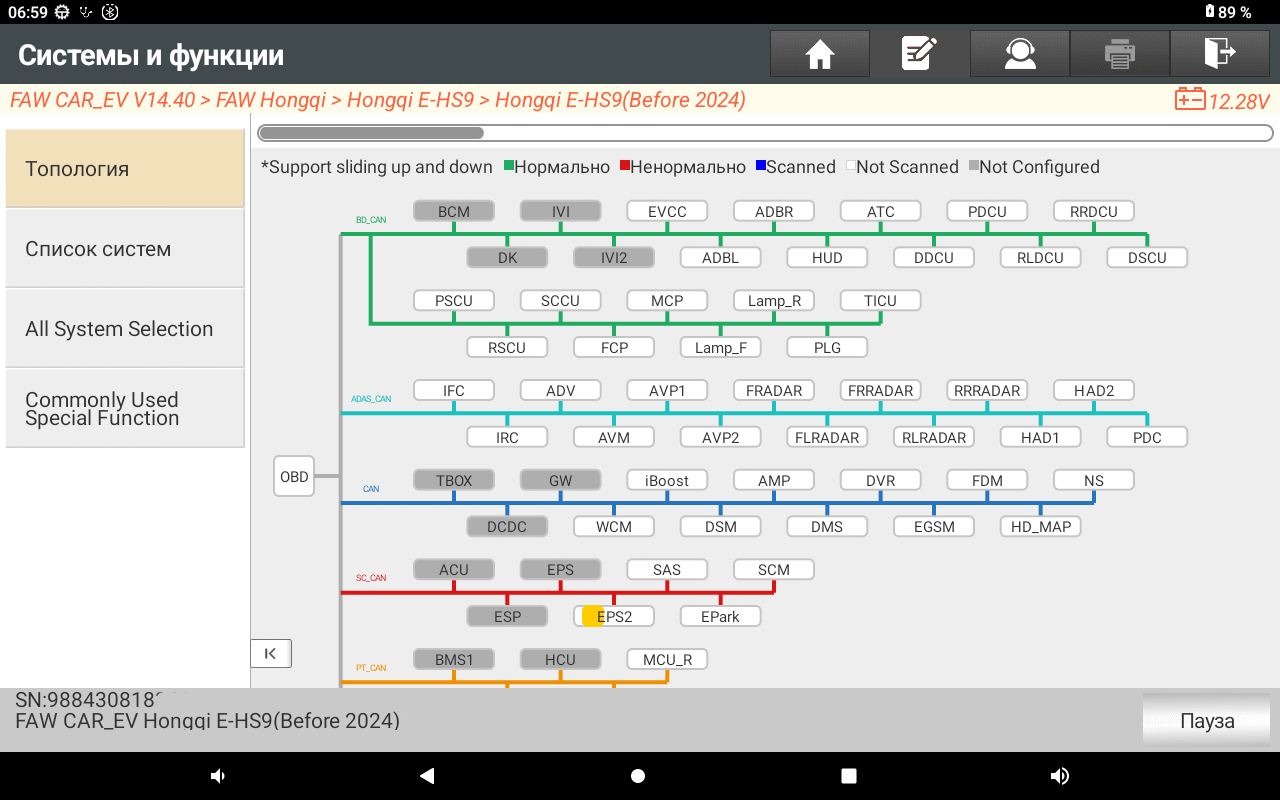
Task: Open the SCM module node
Action: click(774, 569)
